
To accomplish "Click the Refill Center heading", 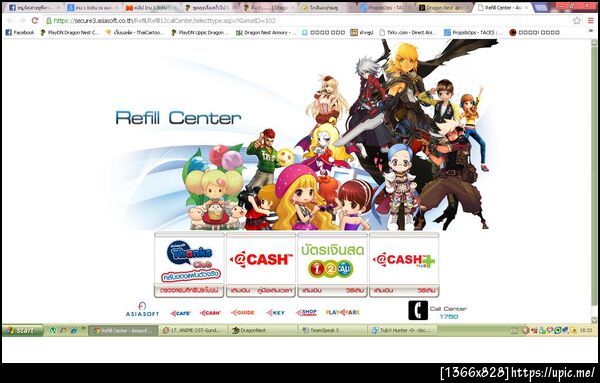I will tap(178, 118).
